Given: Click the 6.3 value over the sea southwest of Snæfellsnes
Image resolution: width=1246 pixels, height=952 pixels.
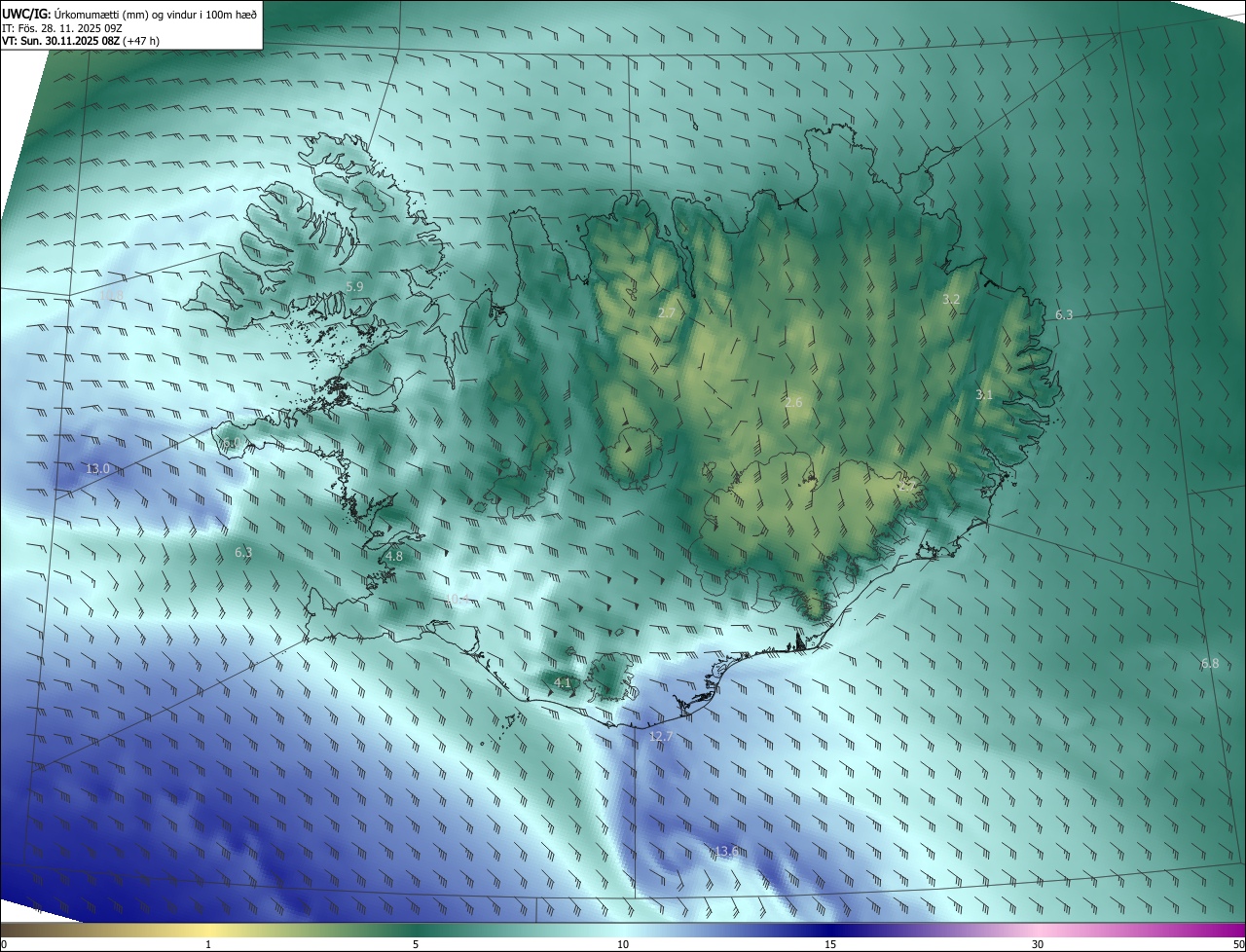Looking at the screenshot, I should pyautogui.click(x=243, y=553).
